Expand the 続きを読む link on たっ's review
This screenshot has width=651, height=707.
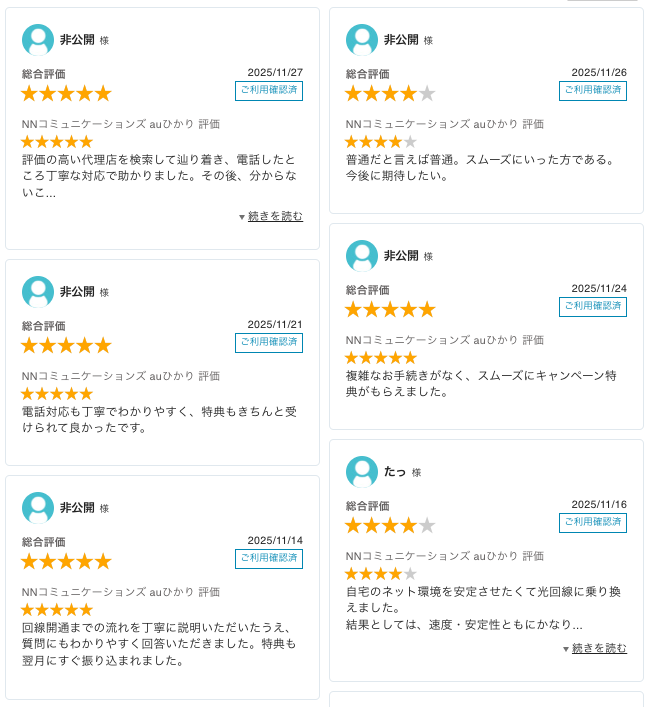click(x=599, y=648)
